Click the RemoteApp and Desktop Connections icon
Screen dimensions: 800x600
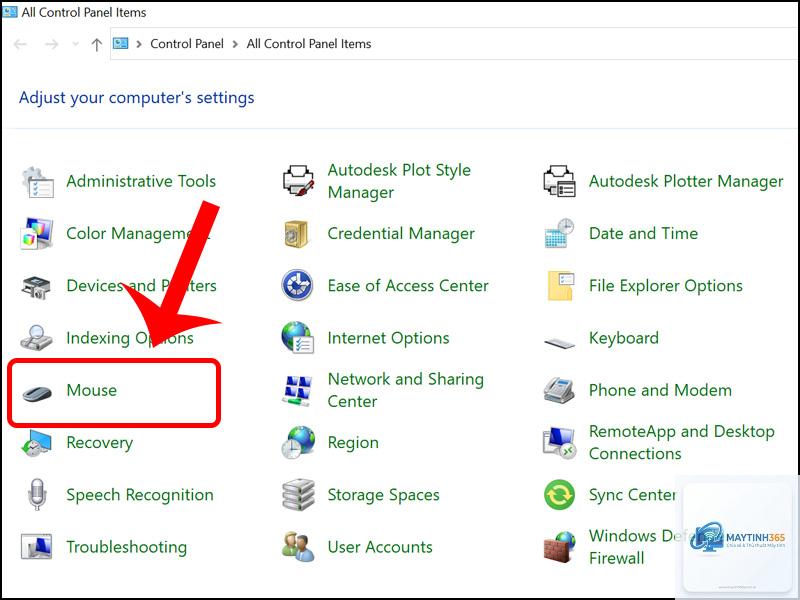tap(559, 442)
